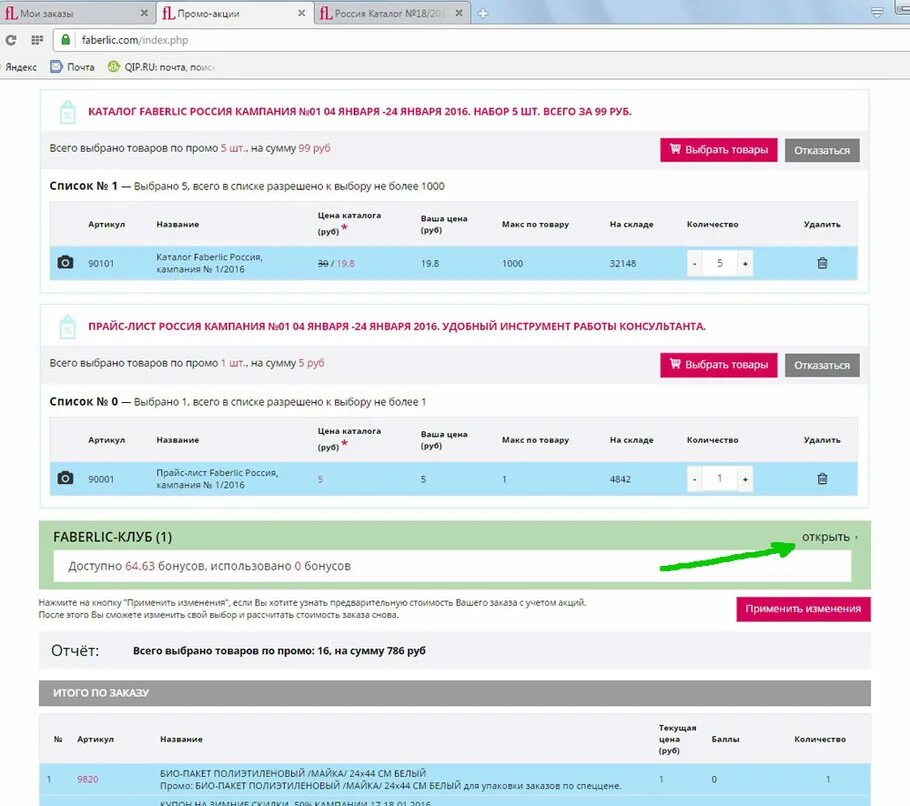The image size is (910, 806).
Task: Open a new browser tab
Action: tap(483, 13)
